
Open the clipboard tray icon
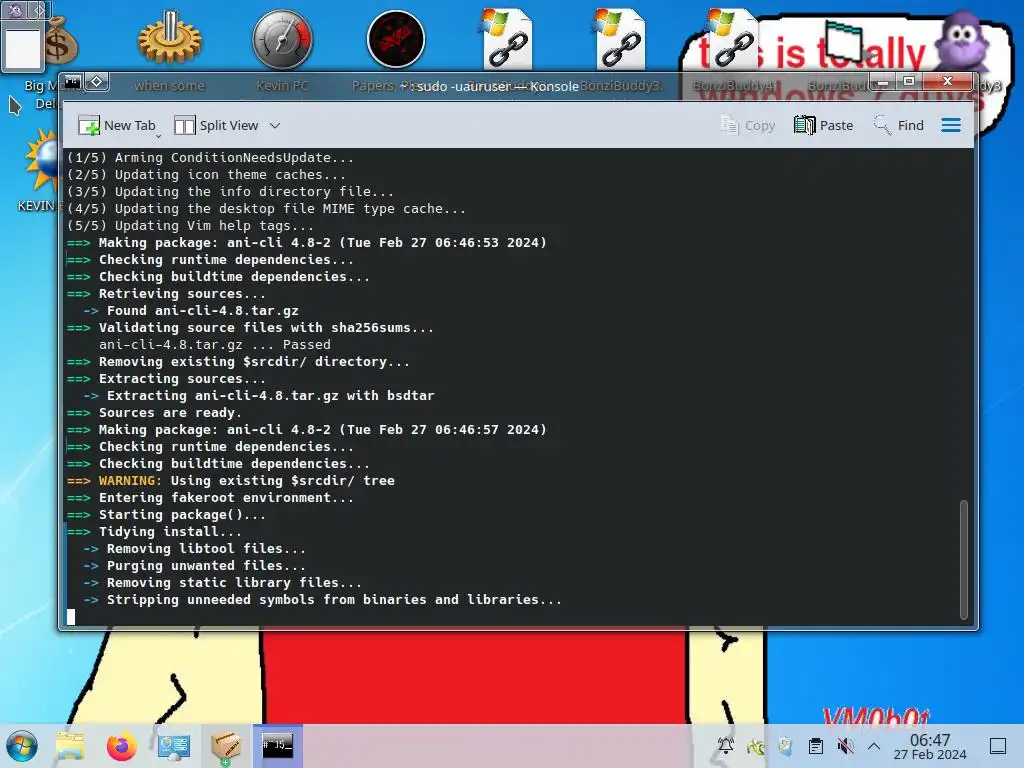tap(816, 746)
